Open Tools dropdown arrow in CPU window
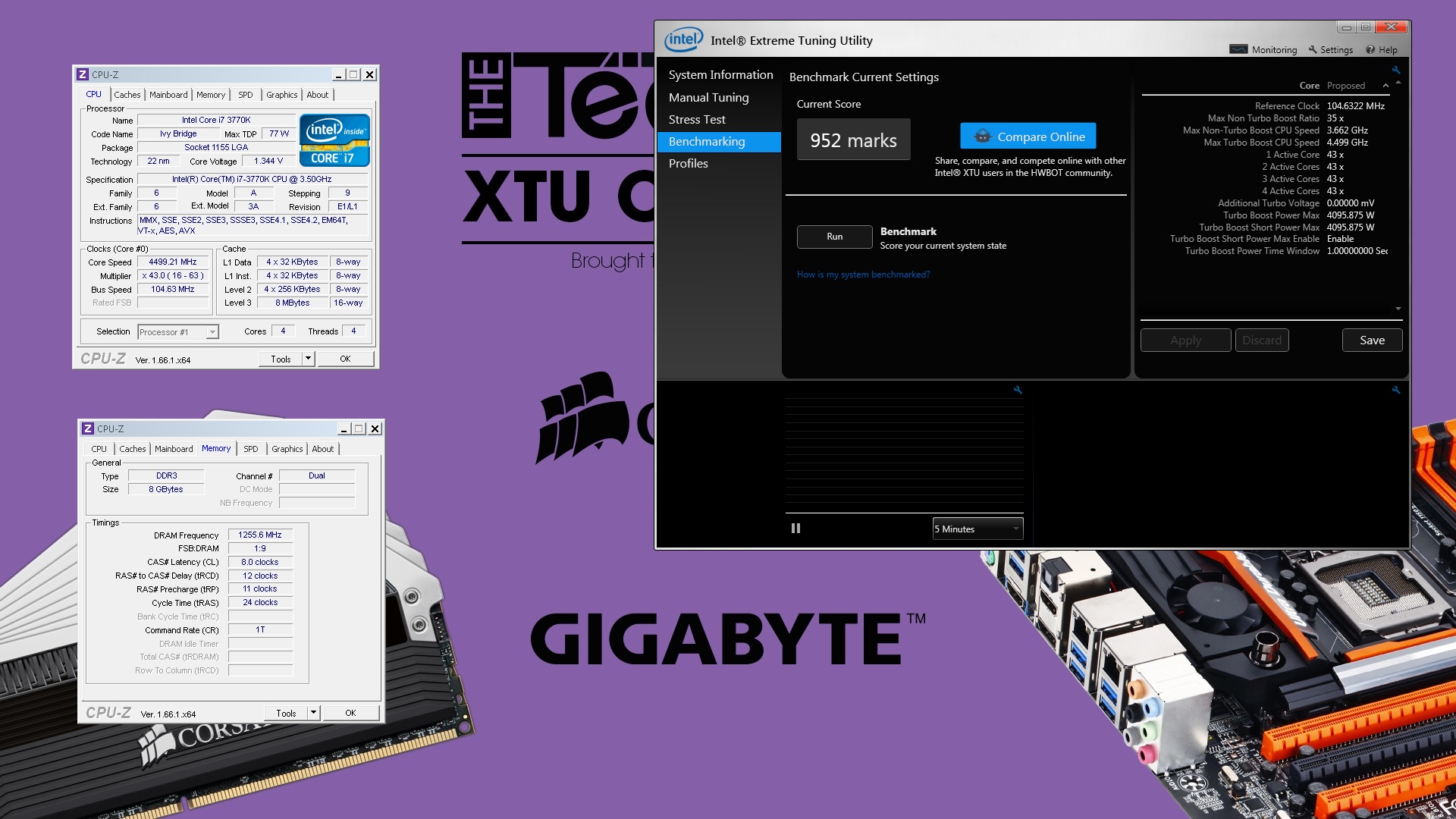This screenshot has width=1456, height=819. pyautogui.click(x=309, y=359)
